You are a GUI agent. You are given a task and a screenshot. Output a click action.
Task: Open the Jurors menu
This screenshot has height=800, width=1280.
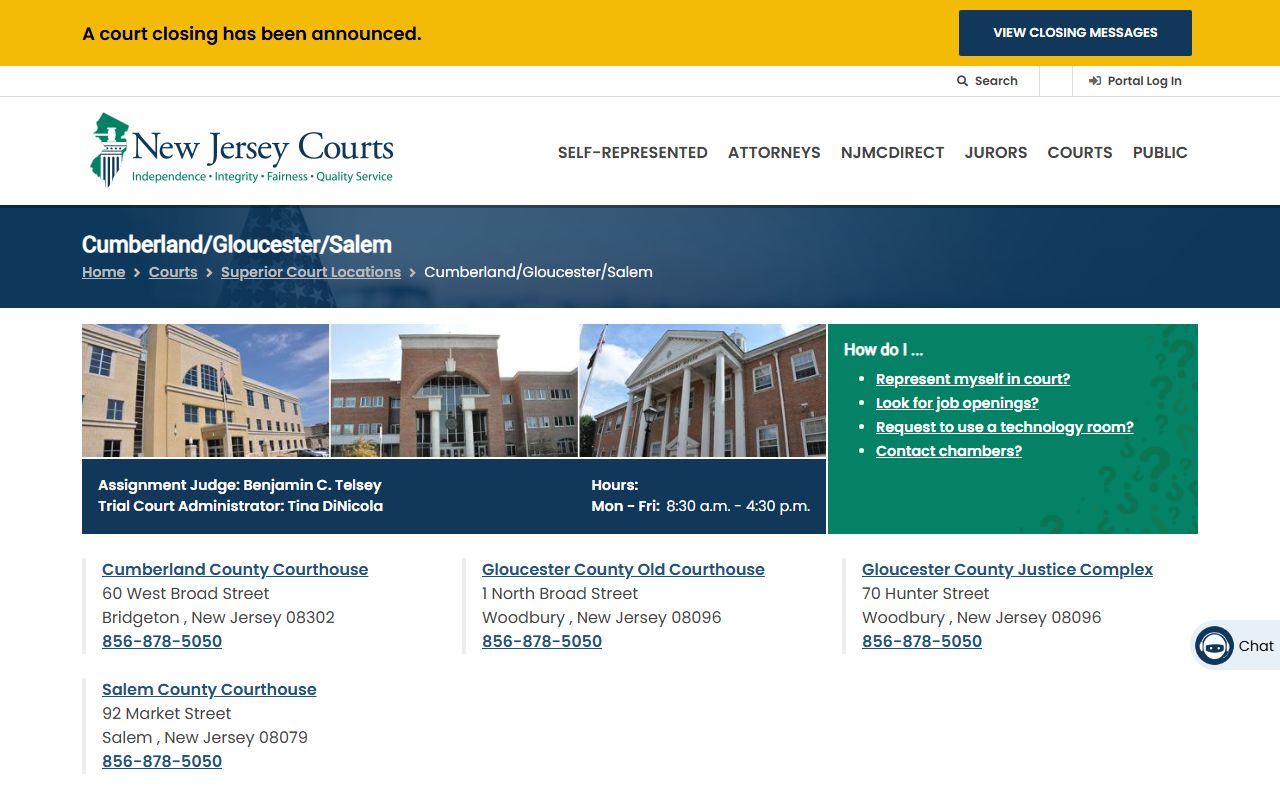996,153
